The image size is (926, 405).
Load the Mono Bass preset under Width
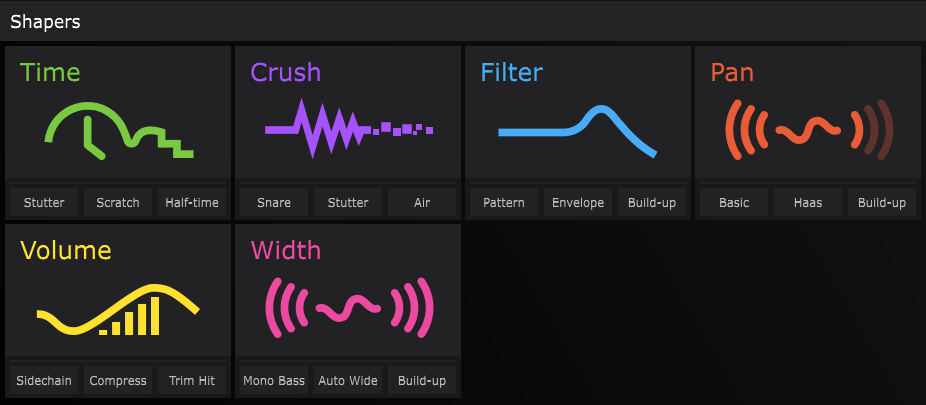point(274,380)
